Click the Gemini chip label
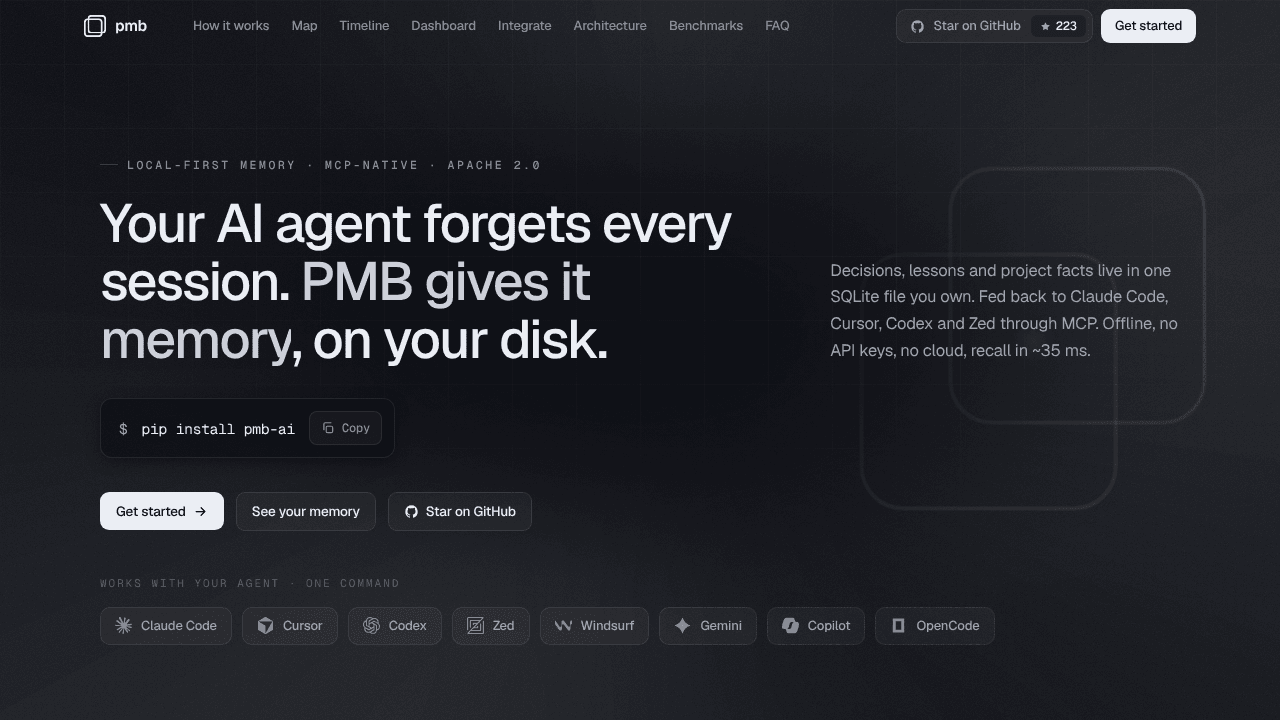1280x720 pixels. pyautogui.click(x=721, y=626)
